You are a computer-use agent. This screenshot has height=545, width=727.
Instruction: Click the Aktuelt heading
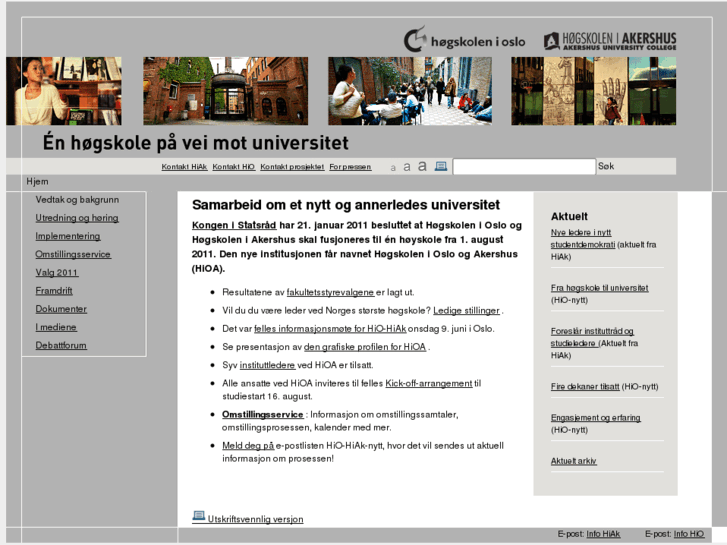(x=569, y=217)
